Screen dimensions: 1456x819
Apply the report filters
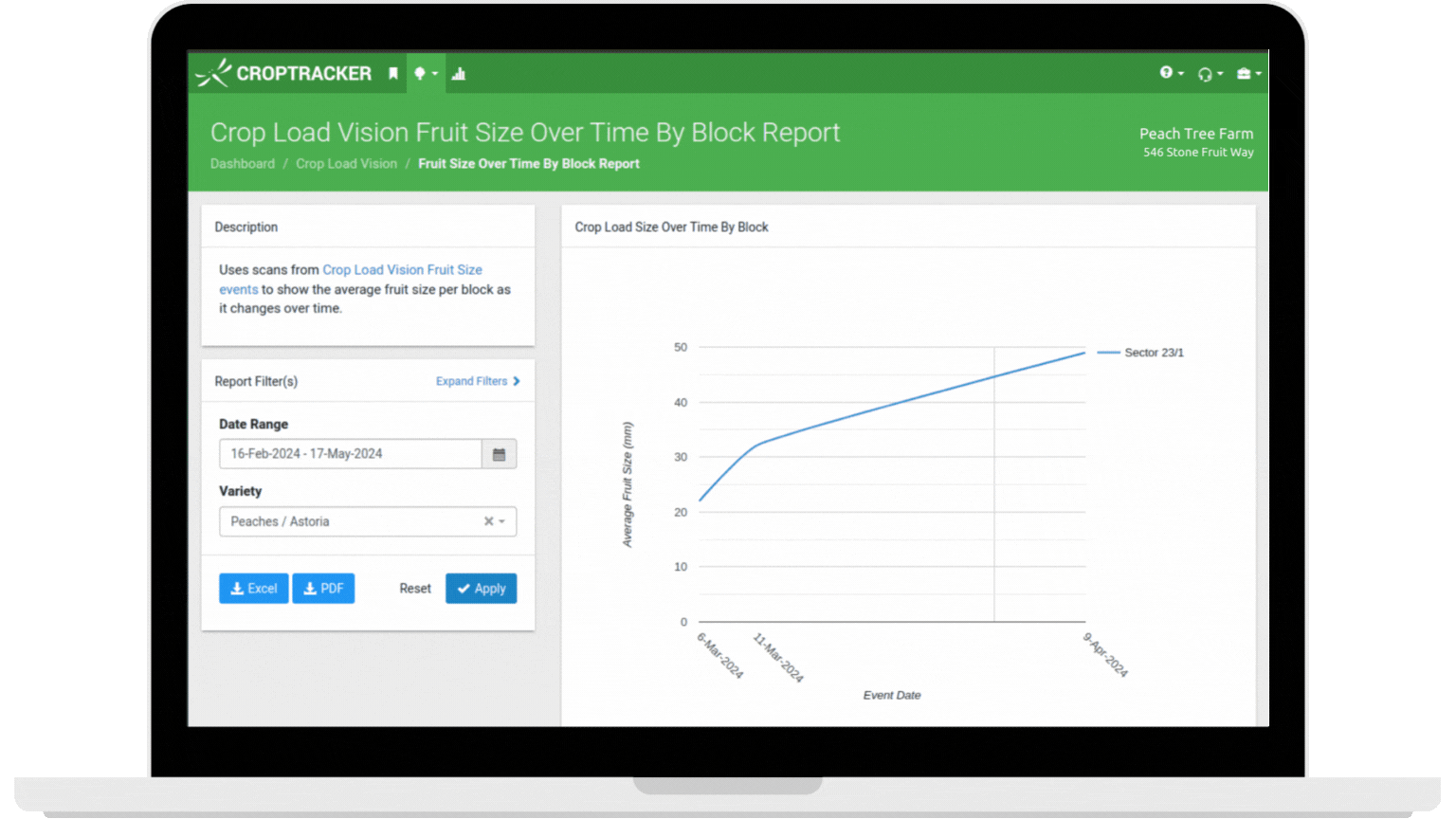(482, 589)
